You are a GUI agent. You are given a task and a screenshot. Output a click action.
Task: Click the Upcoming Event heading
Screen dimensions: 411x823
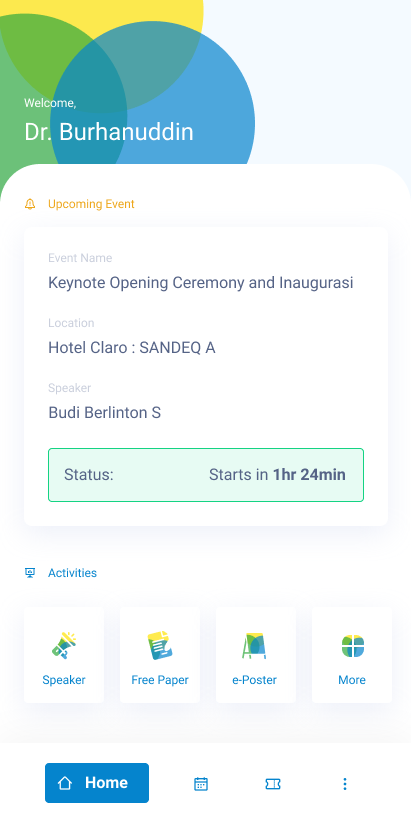[x=91, y=204]
